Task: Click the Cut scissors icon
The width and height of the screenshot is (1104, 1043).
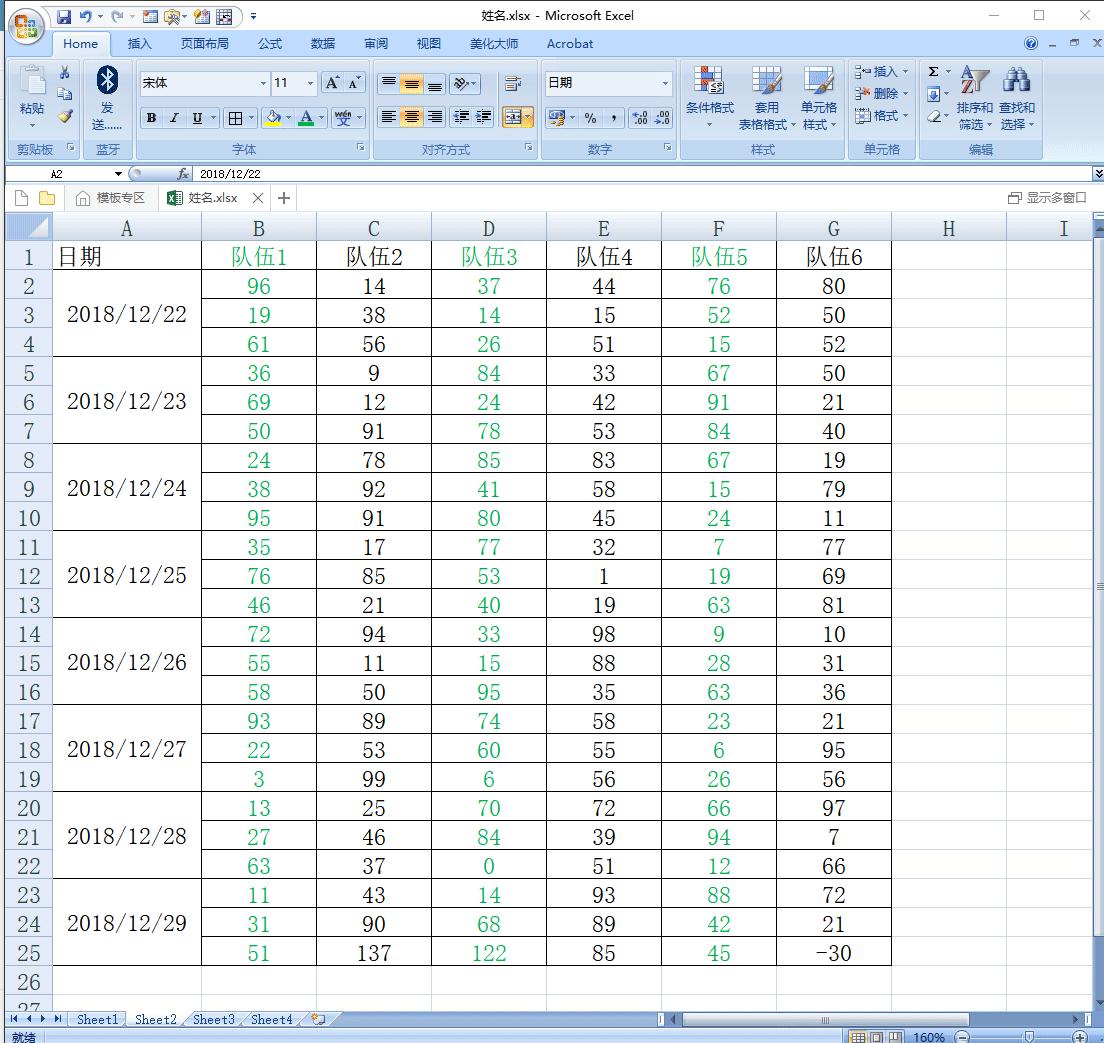Action: (65, 73)
